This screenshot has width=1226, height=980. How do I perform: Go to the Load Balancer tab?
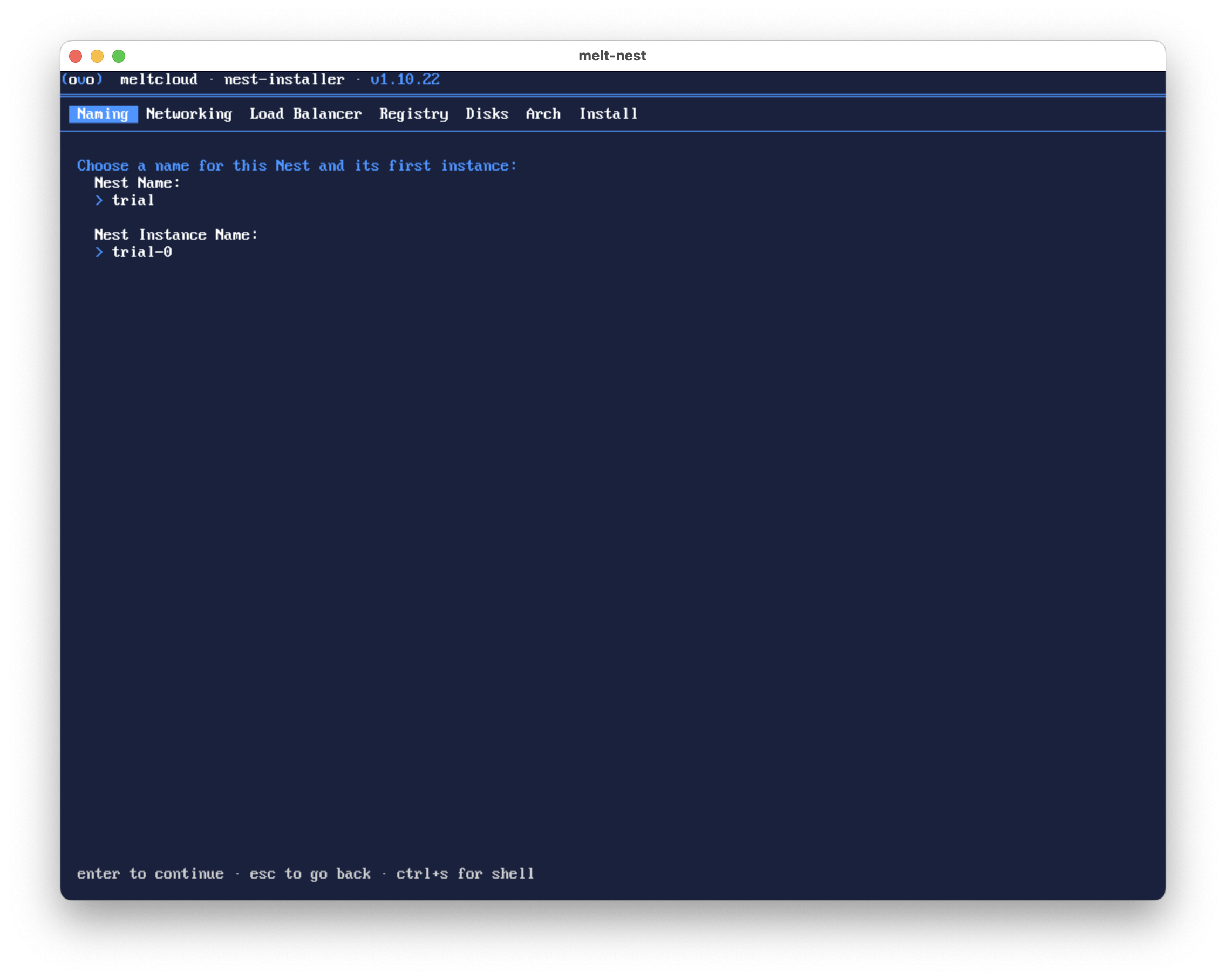(305, 114)
